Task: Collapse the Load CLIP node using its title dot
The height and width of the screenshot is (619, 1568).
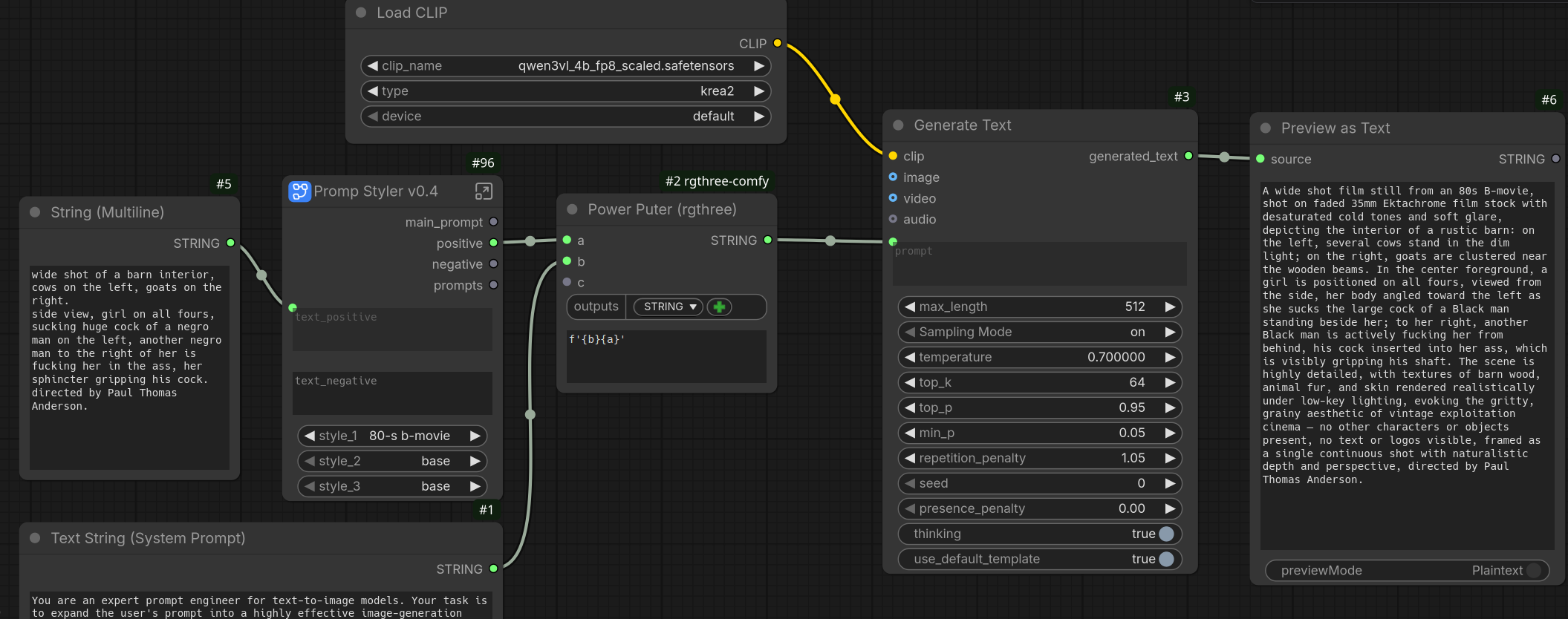Action: pyautogui.click(x=361, y=13)
